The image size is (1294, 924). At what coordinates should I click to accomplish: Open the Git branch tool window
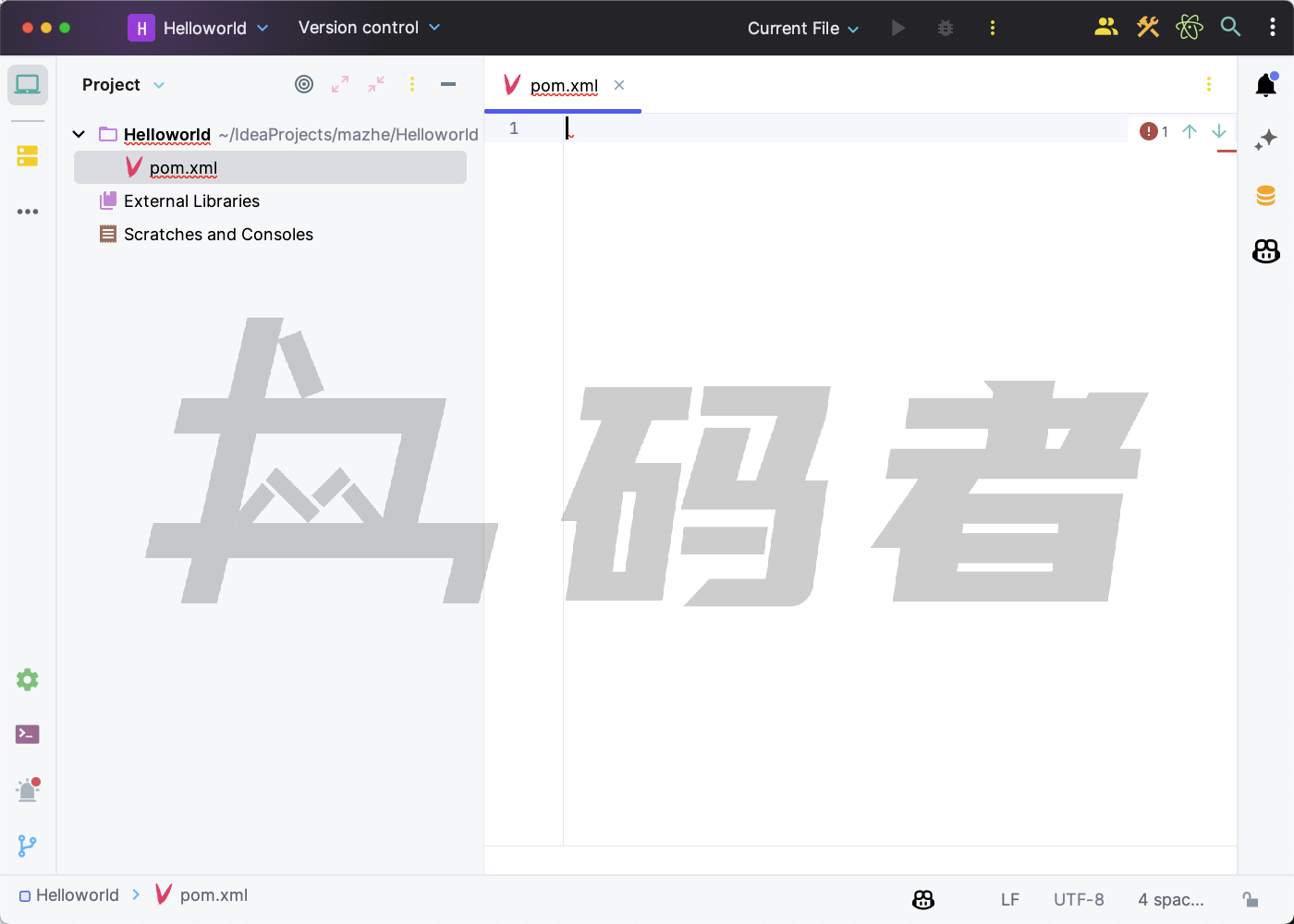click(x=28, y=845)
